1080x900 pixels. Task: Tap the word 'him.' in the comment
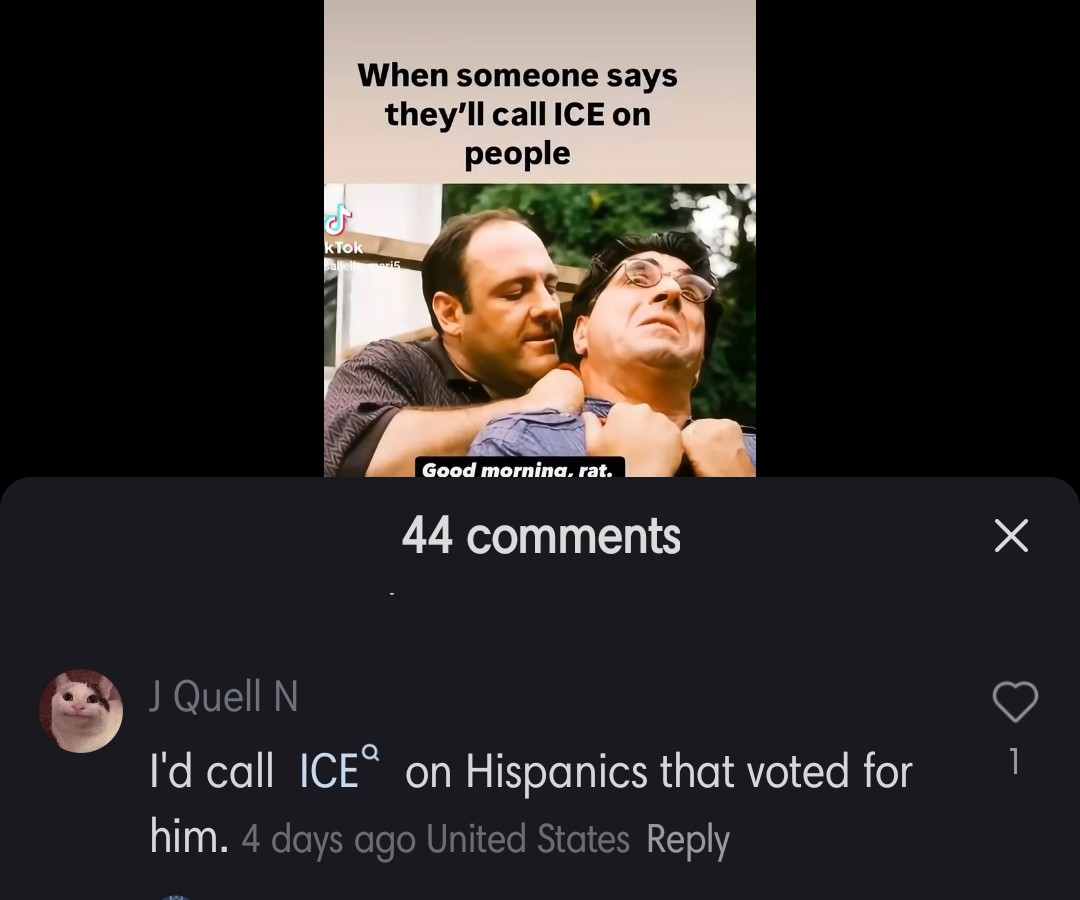(189, 837)
